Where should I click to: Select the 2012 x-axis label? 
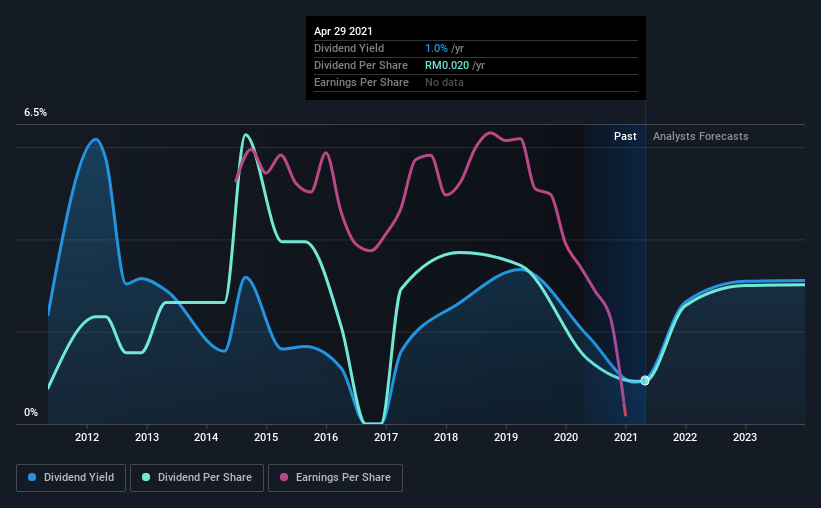(87, 437)
